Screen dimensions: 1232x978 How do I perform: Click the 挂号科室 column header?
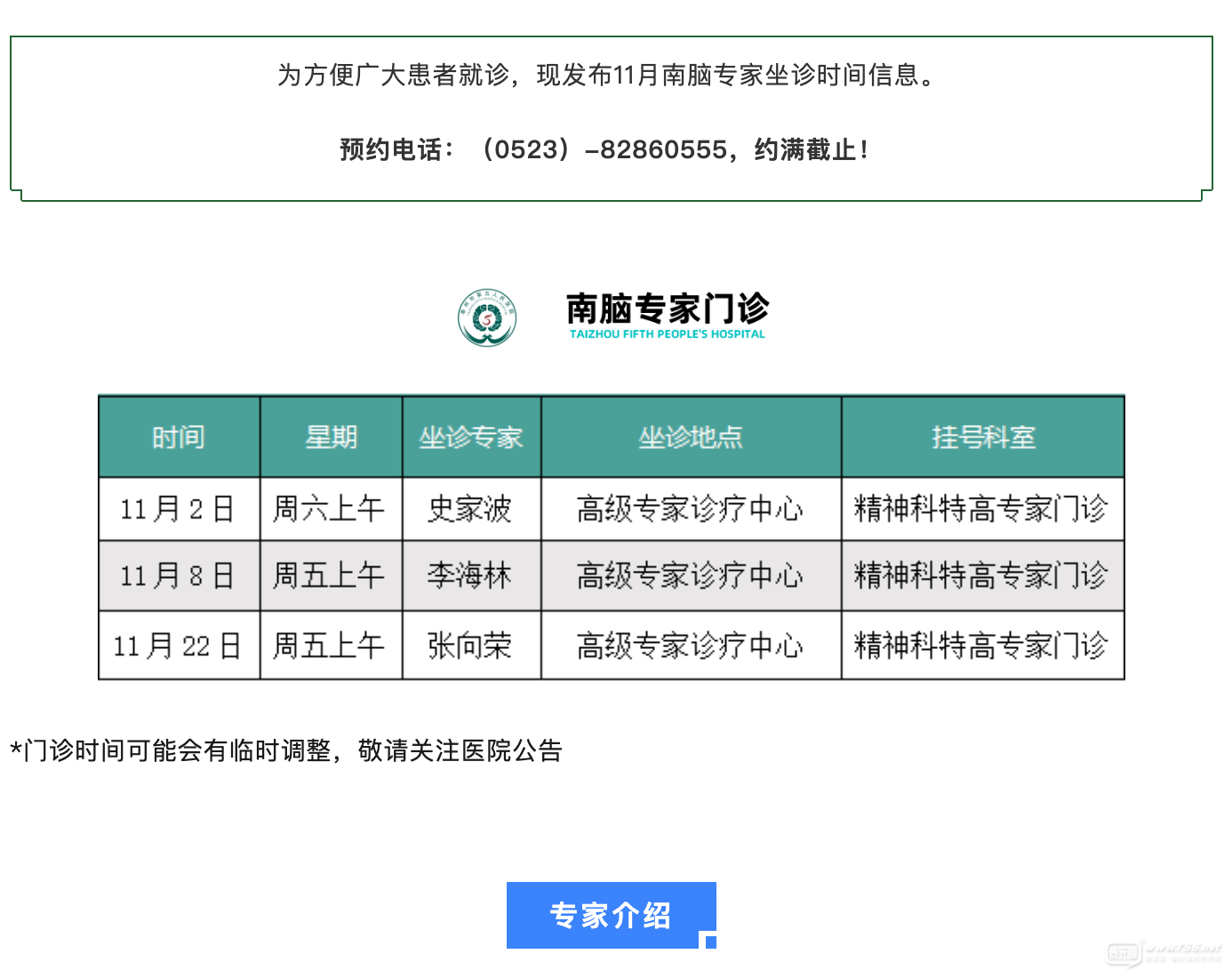click(983, 437)
